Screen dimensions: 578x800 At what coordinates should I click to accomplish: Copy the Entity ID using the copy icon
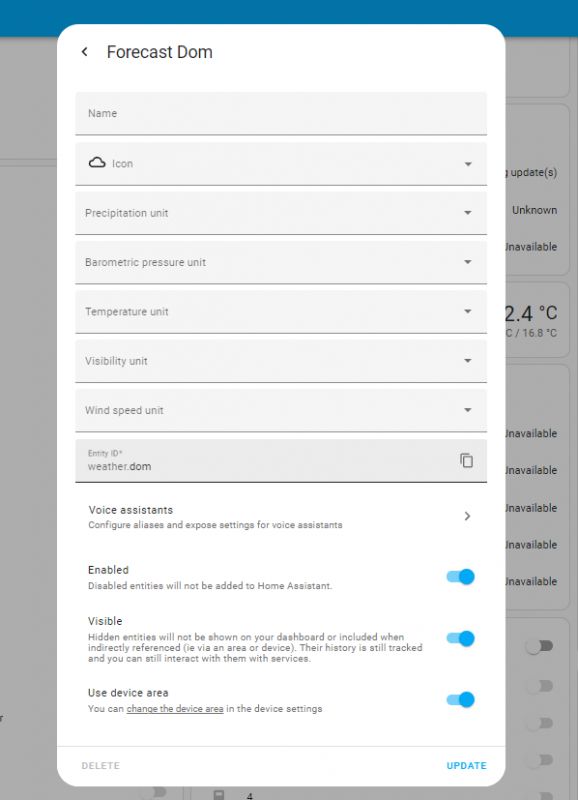(x=465, y=458)
